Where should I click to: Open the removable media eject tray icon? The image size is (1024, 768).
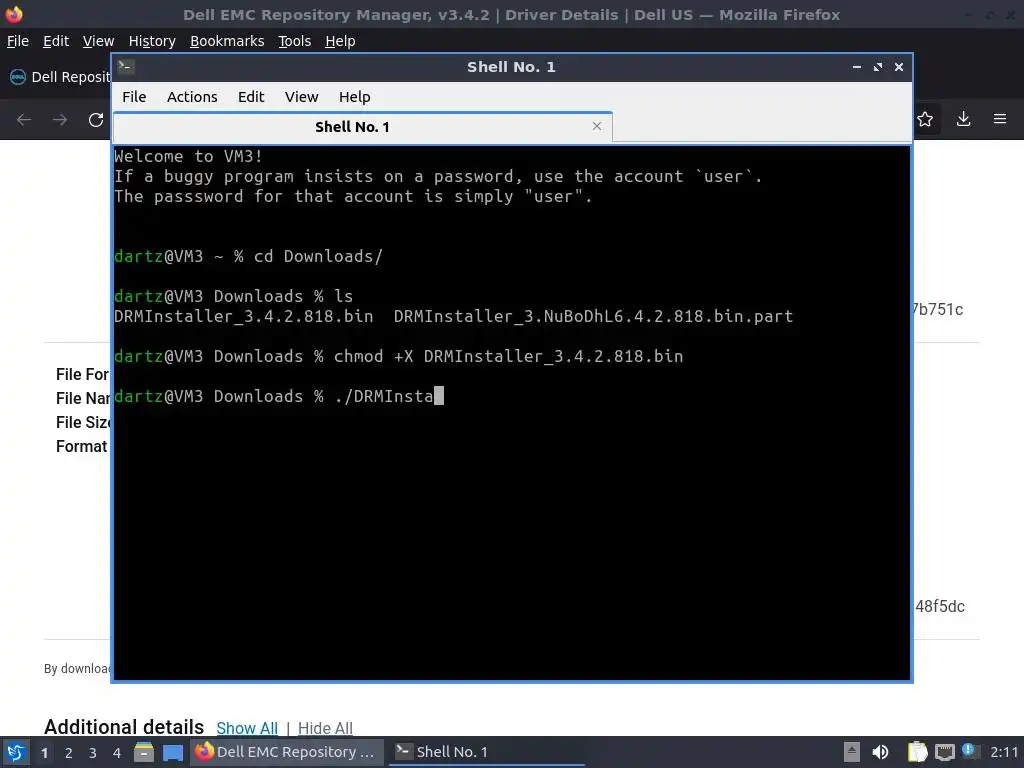851,752
